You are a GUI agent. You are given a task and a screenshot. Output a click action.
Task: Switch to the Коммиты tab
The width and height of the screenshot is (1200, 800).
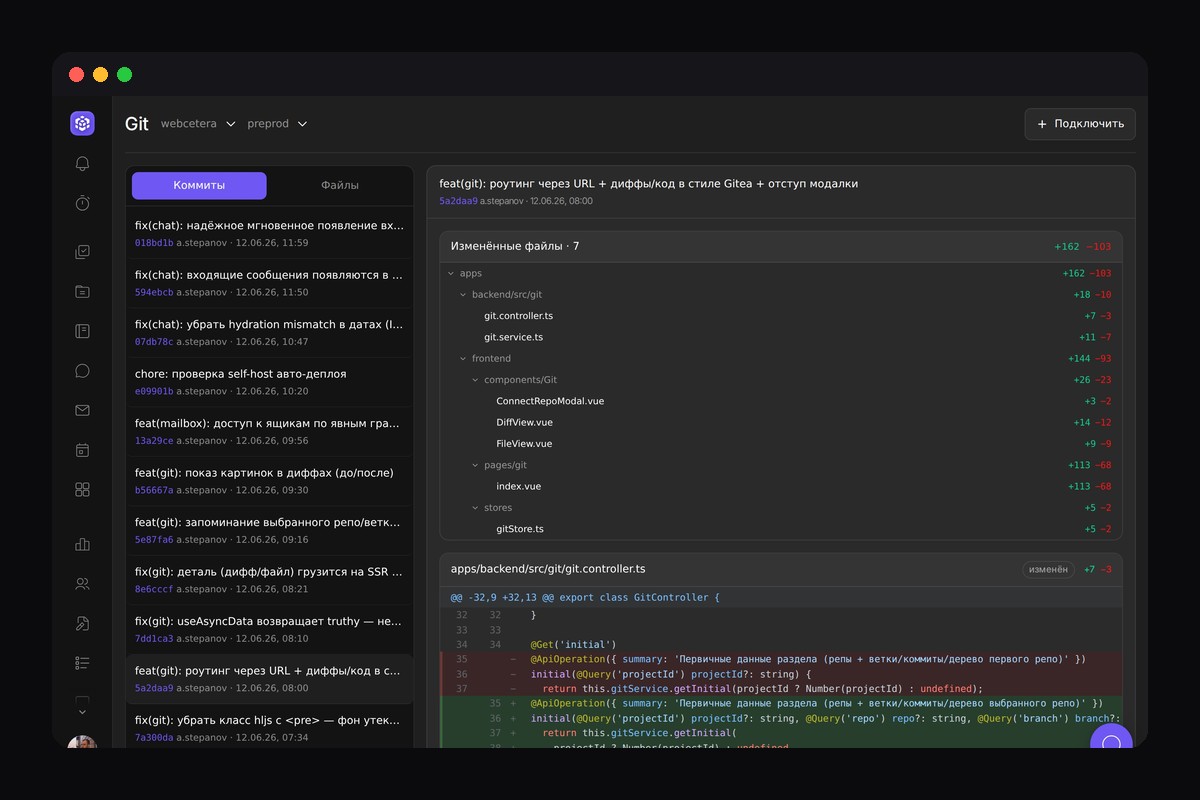tap(199, 185)
